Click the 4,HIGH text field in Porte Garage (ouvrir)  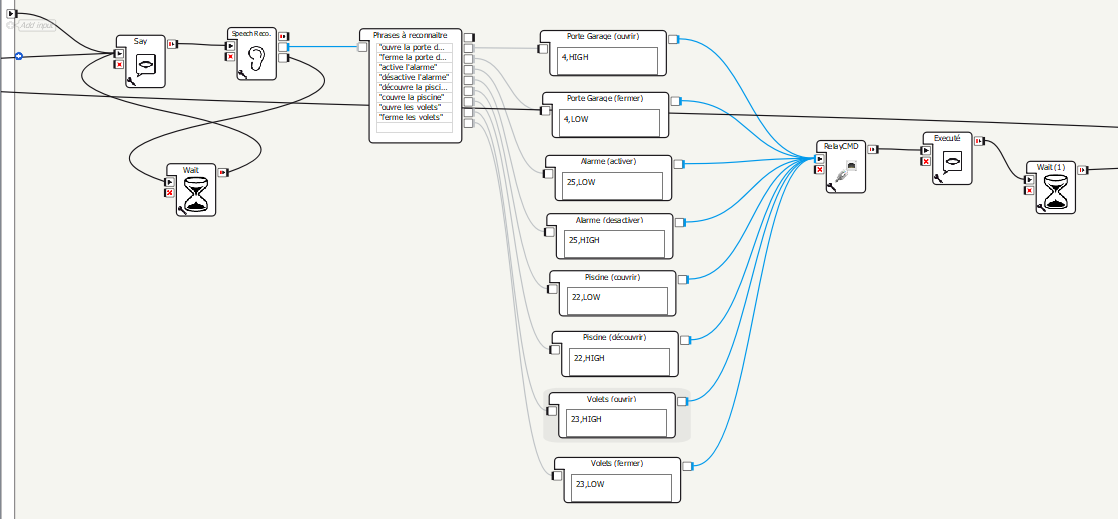coord(607,60)
